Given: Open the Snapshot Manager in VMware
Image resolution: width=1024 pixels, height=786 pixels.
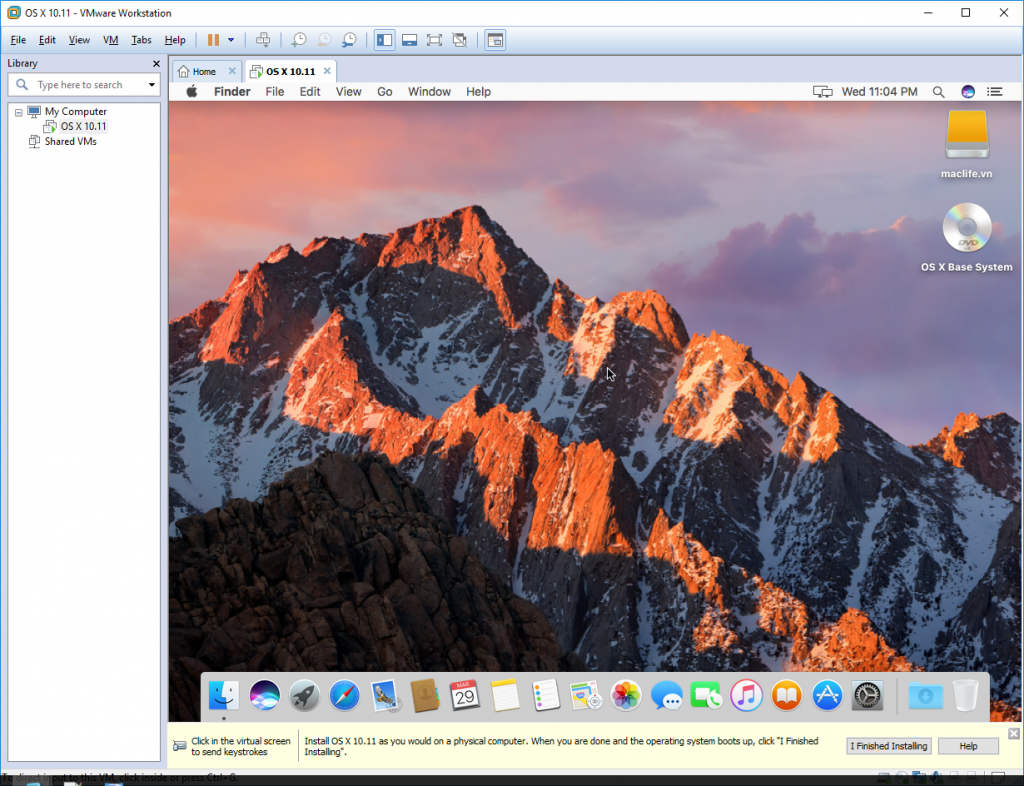Looking at the screenshot, I should tap(349, 40).
